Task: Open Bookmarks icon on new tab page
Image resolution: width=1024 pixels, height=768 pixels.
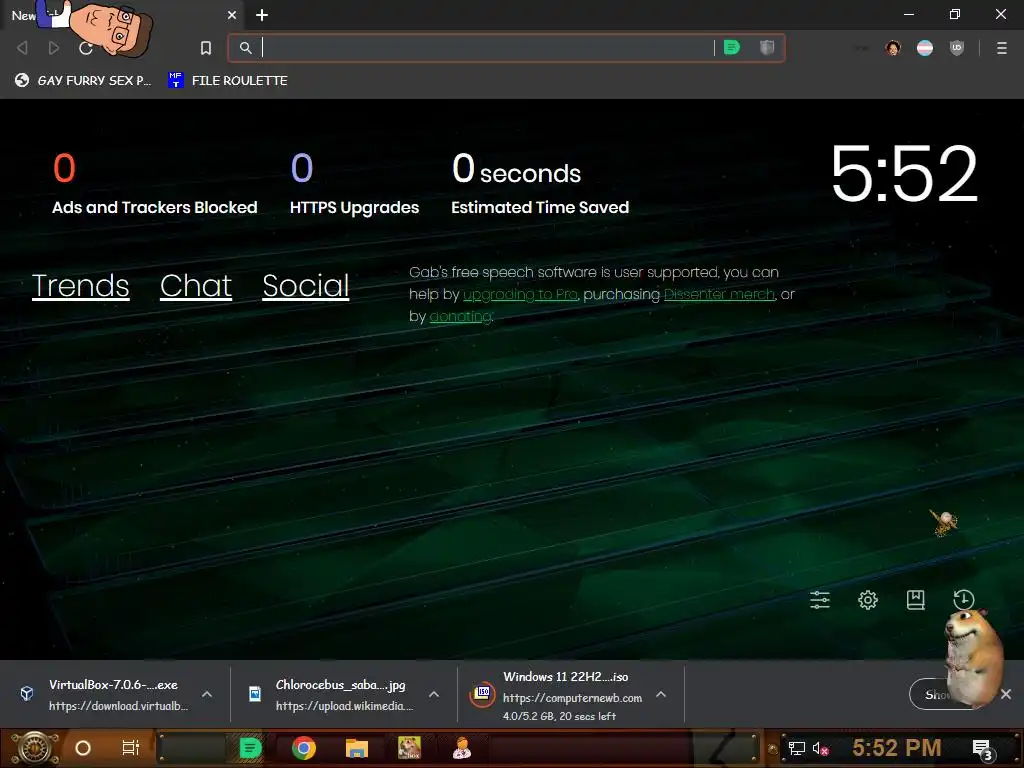Action: tap(916, 600)
